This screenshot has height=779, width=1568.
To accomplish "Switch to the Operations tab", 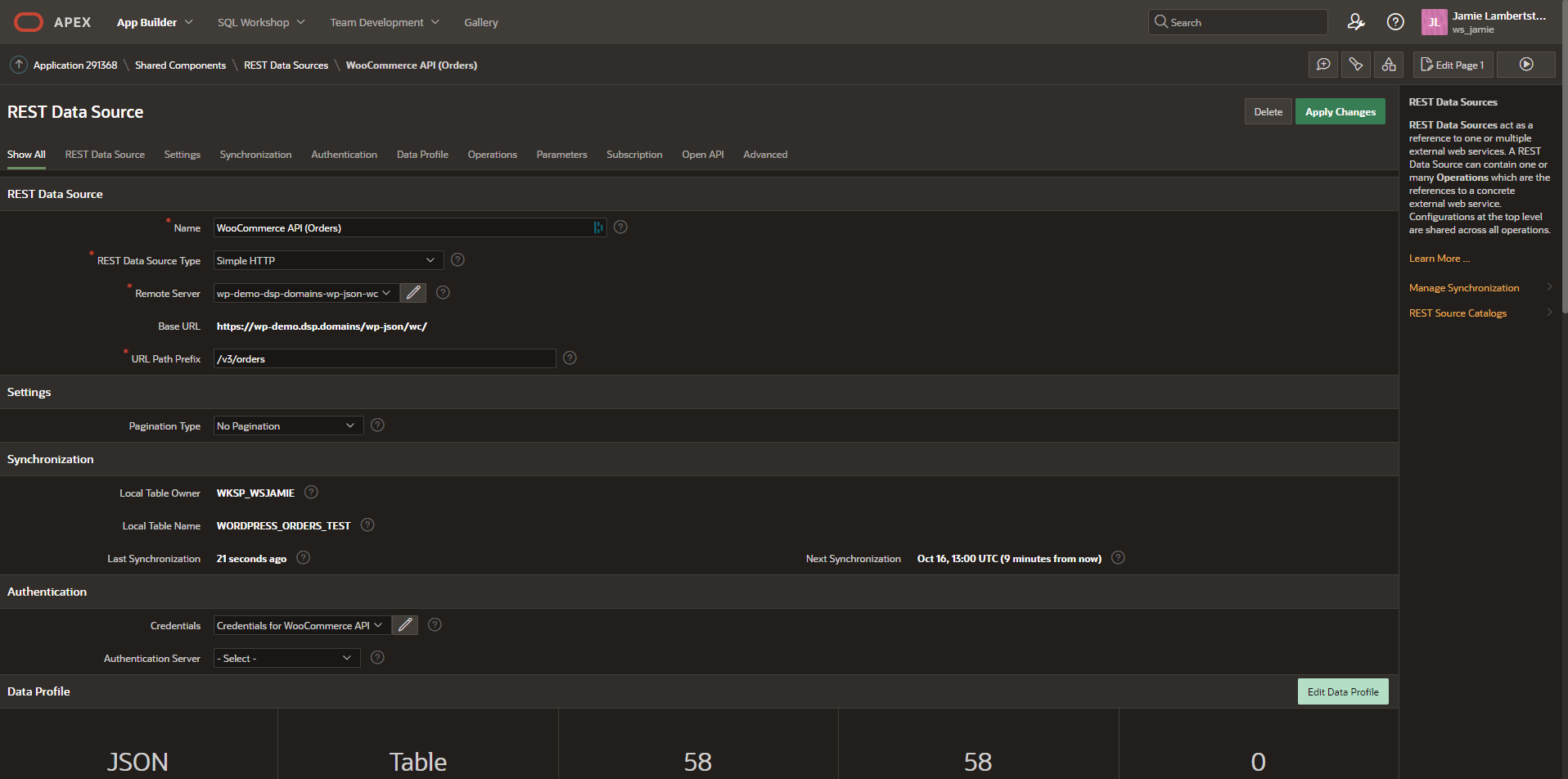I will click(x=492, y=154).
